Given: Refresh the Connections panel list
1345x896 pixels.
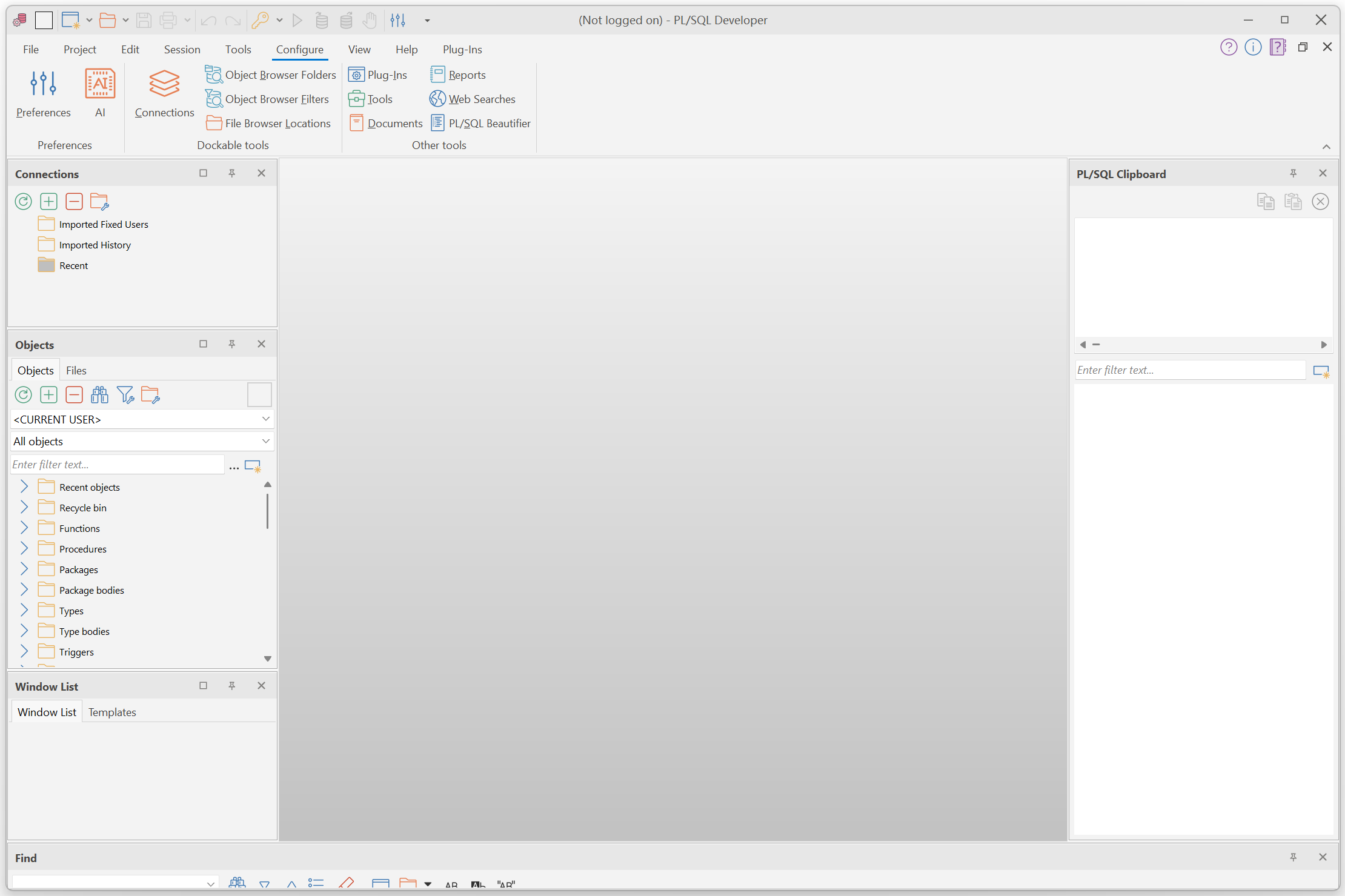Looking at the screenshot, I should [23, 202].
